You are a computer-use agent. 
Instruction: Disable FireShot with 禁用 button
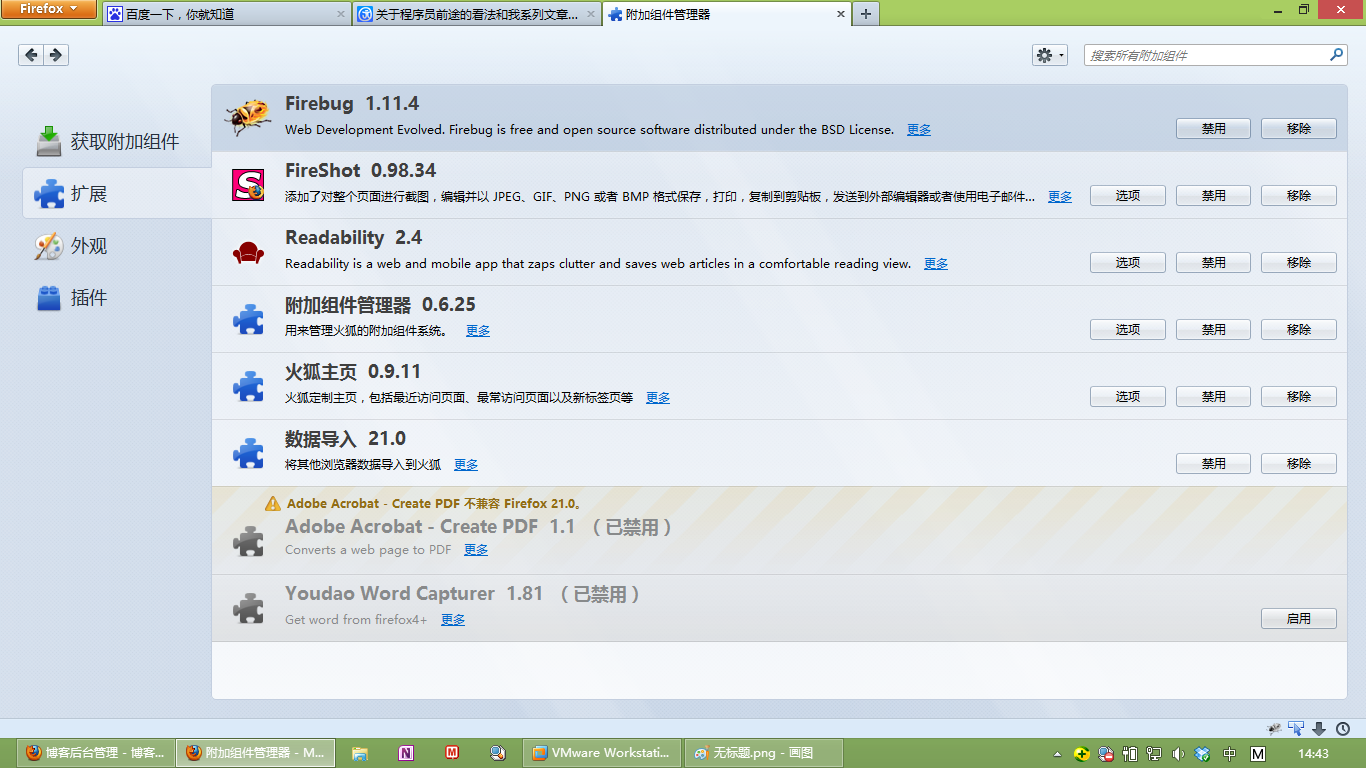coord(1213,196)
